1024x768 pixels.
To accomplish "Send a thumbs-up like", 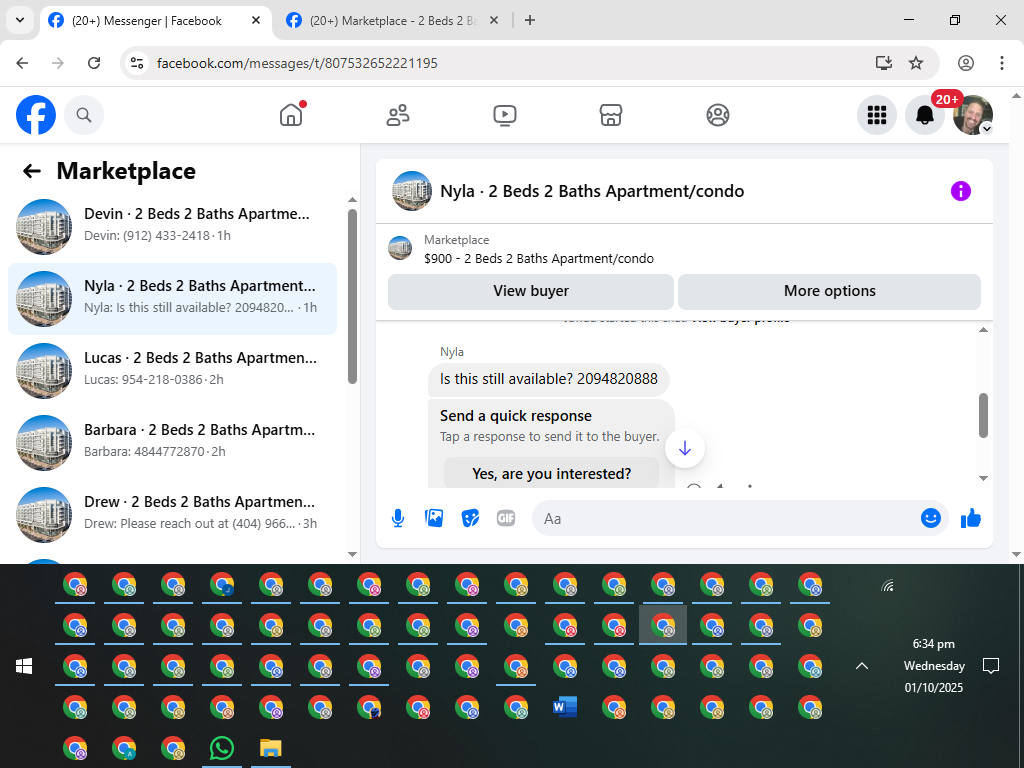I will click(x=971, y=519).
